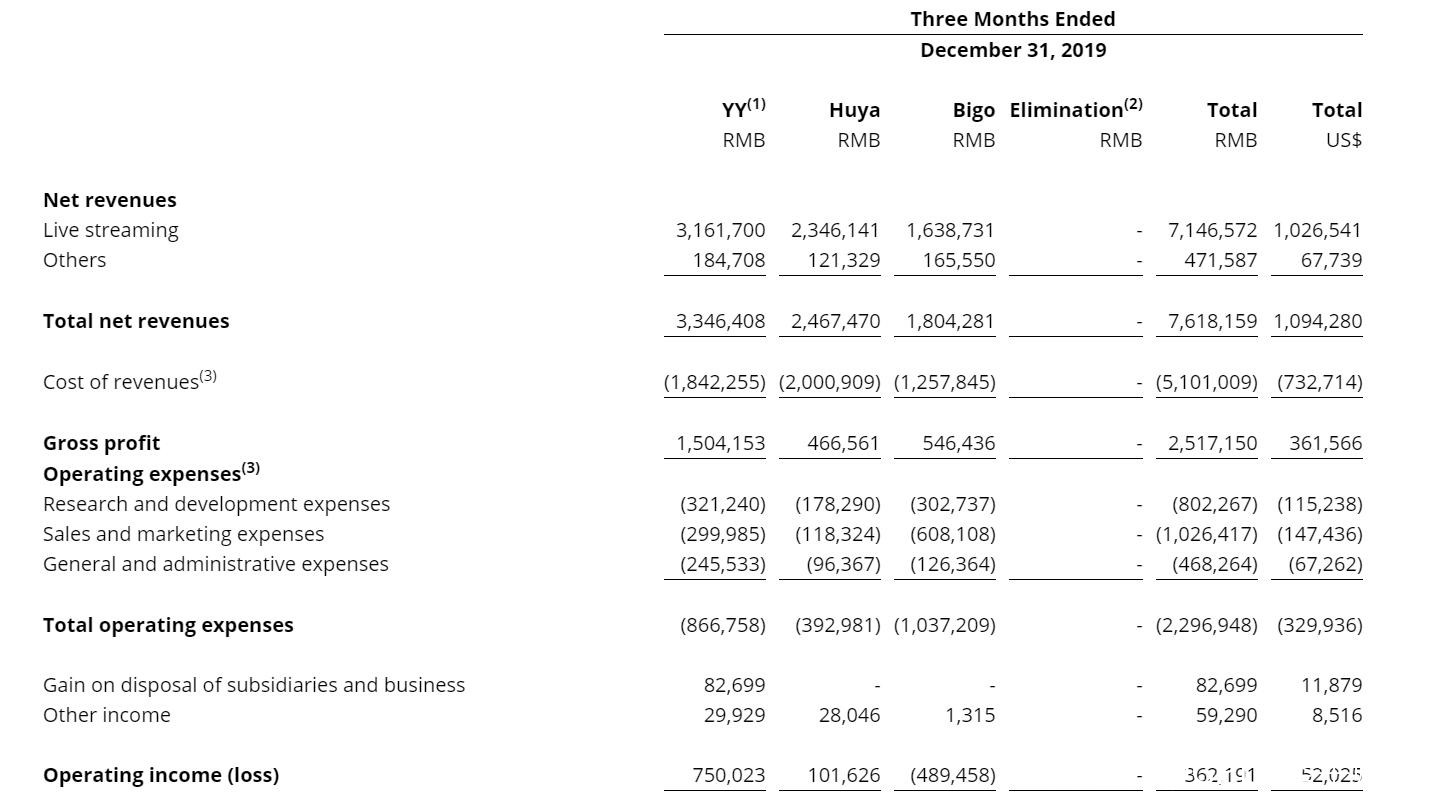Select the "US$" currency header
The width and height of the screenshot is (1436, 805).
[x=1342, y=140]
